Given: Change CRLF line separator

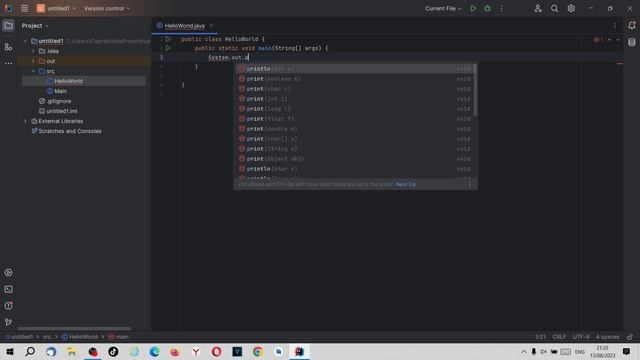Looking at the screenshot, I should [x=559, y=337].
